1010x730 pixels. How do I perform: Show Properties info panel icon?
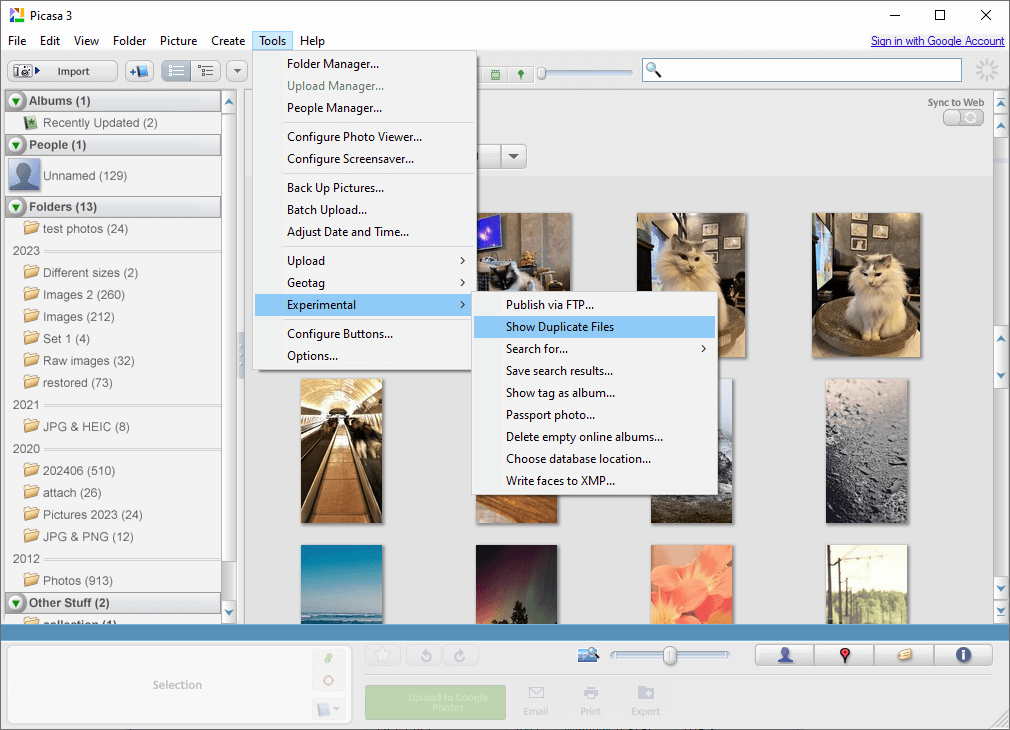[963, 655]
